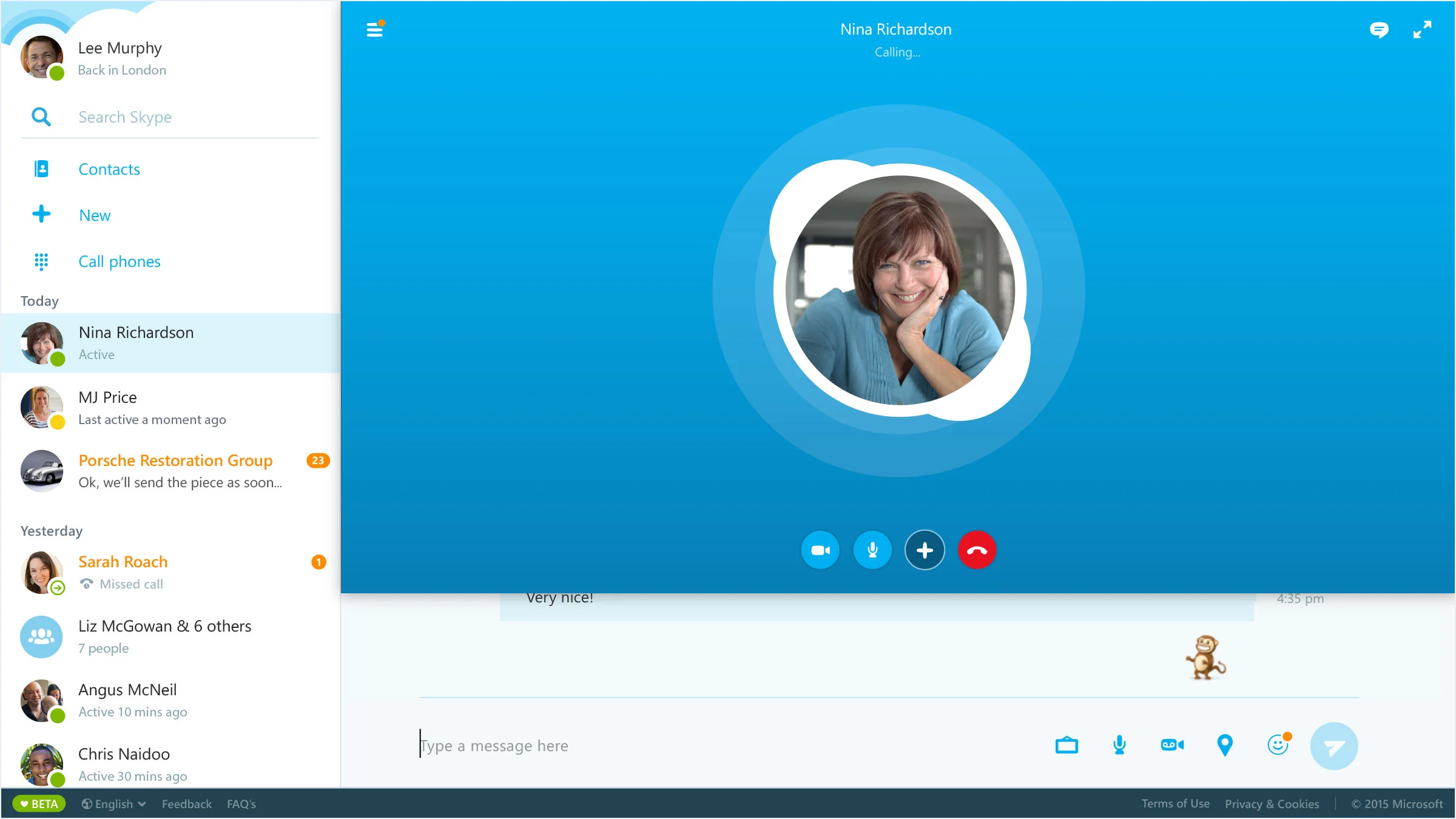Open Call phones dial pad

point(120,261)
